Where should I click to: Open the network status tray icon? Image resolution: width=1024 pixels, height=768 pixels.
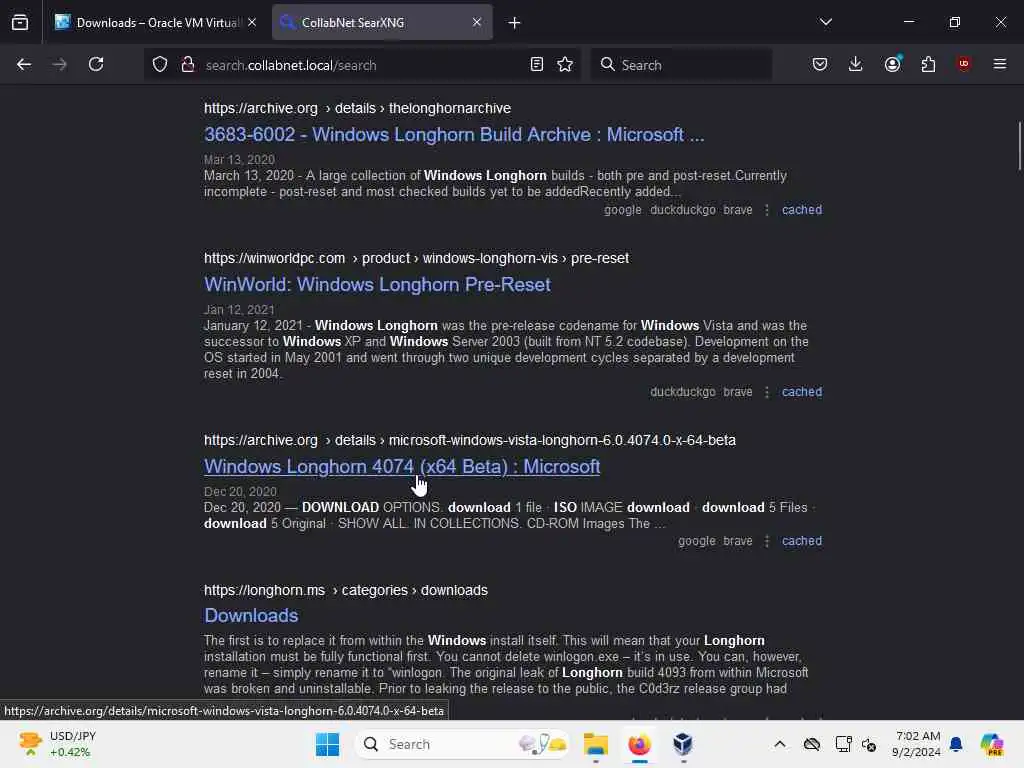coord(843,744)
